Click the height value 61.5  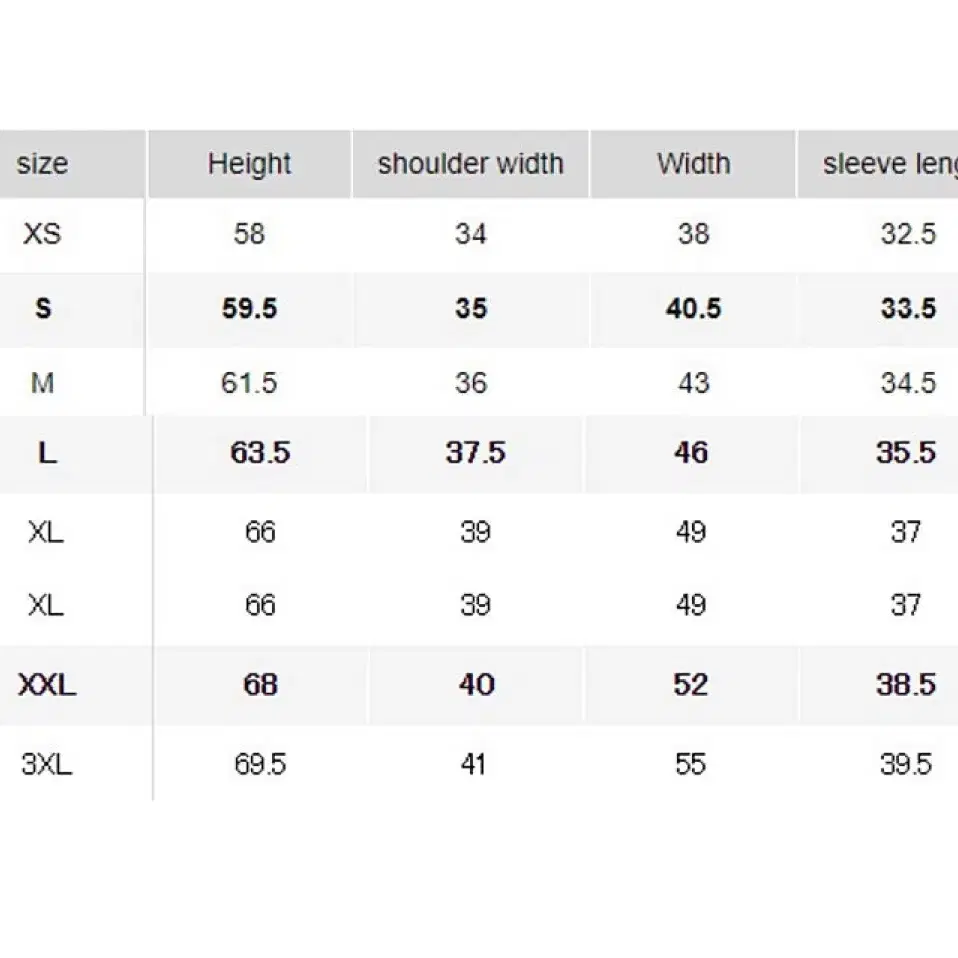249,383
